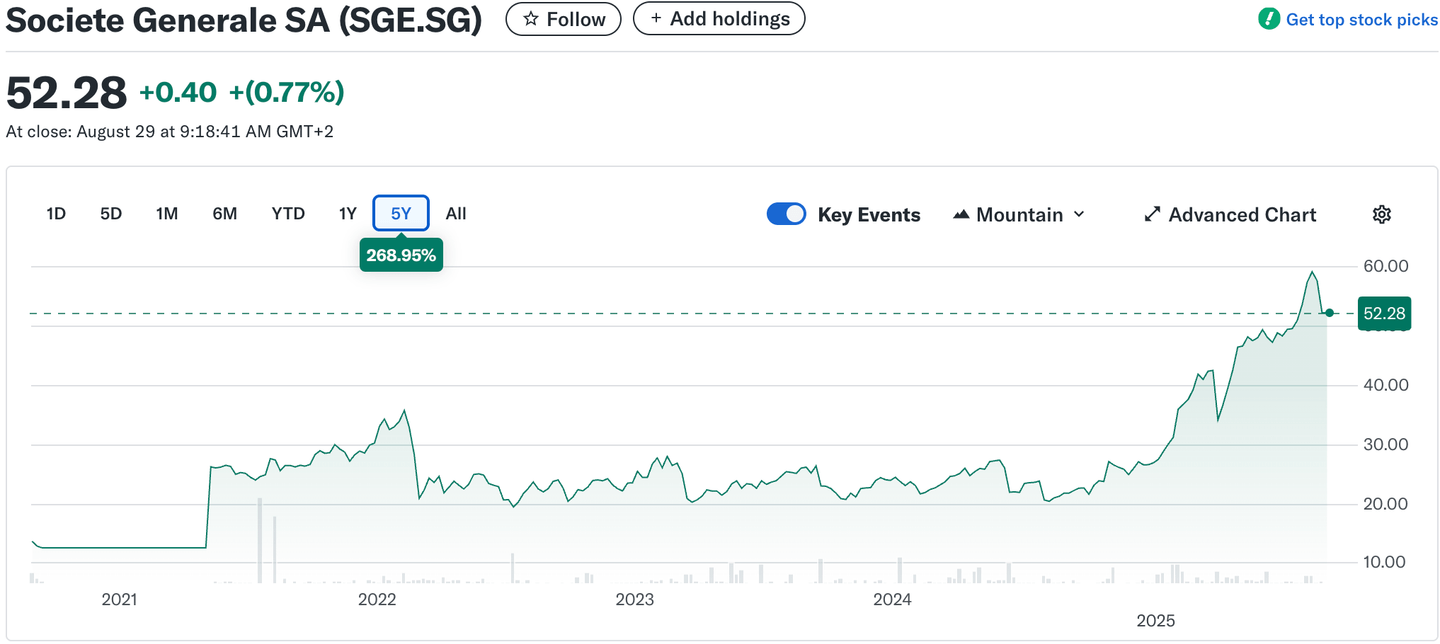Click the green top stock picks badge icon
This screenshot has height=644, width=1440.
point(1268,19)
